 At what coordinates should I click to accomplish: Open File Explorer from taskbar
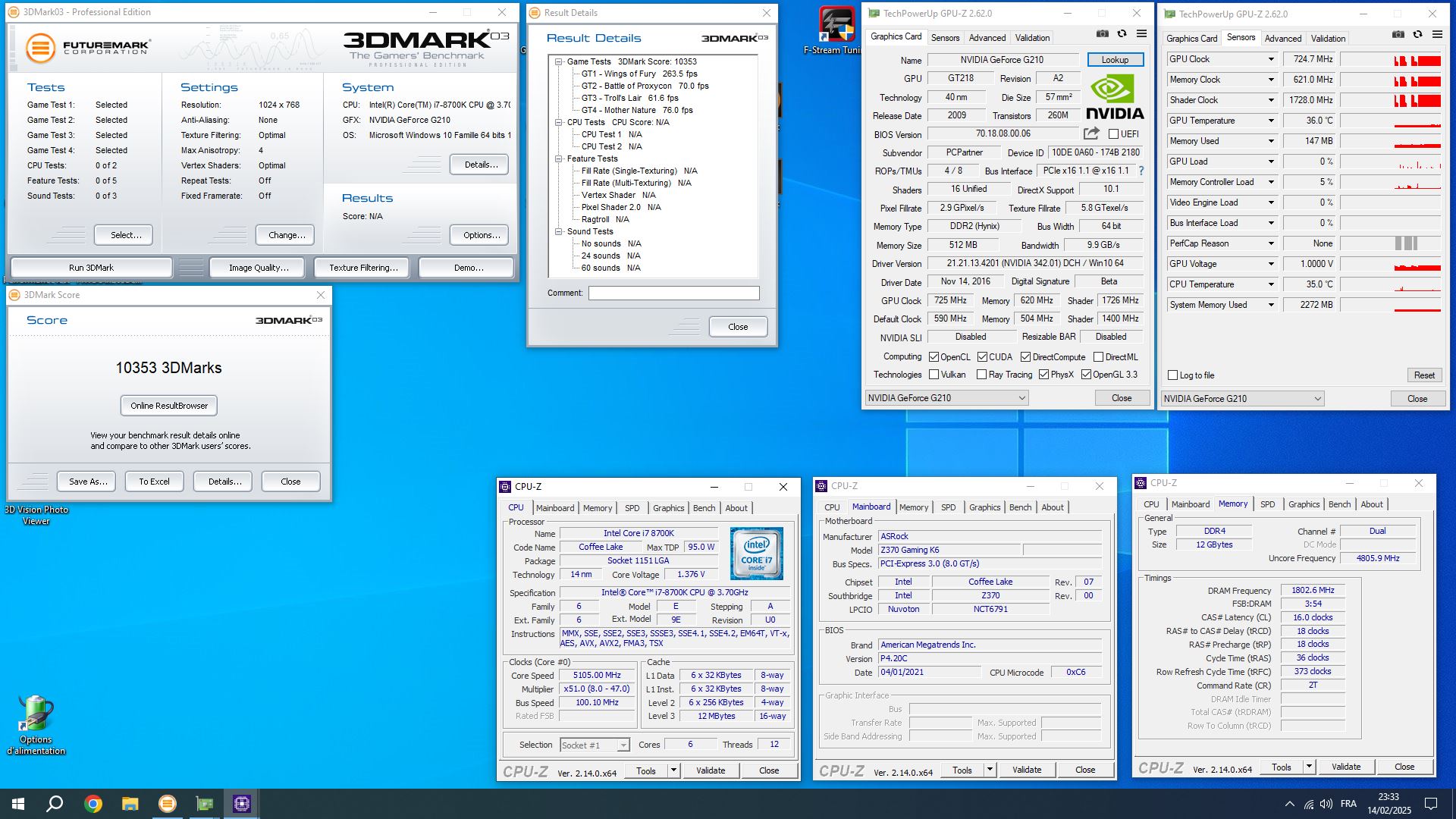pyautogui.click(x=130, y=804)
